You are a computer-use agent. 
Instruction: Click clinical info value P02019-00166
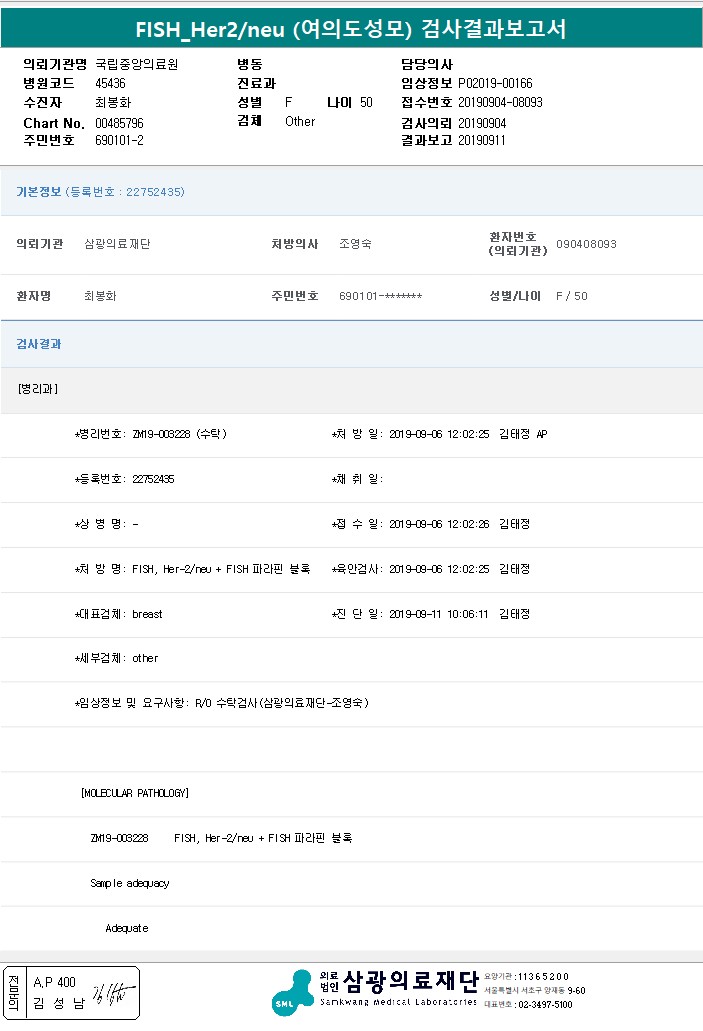(495, 84)
